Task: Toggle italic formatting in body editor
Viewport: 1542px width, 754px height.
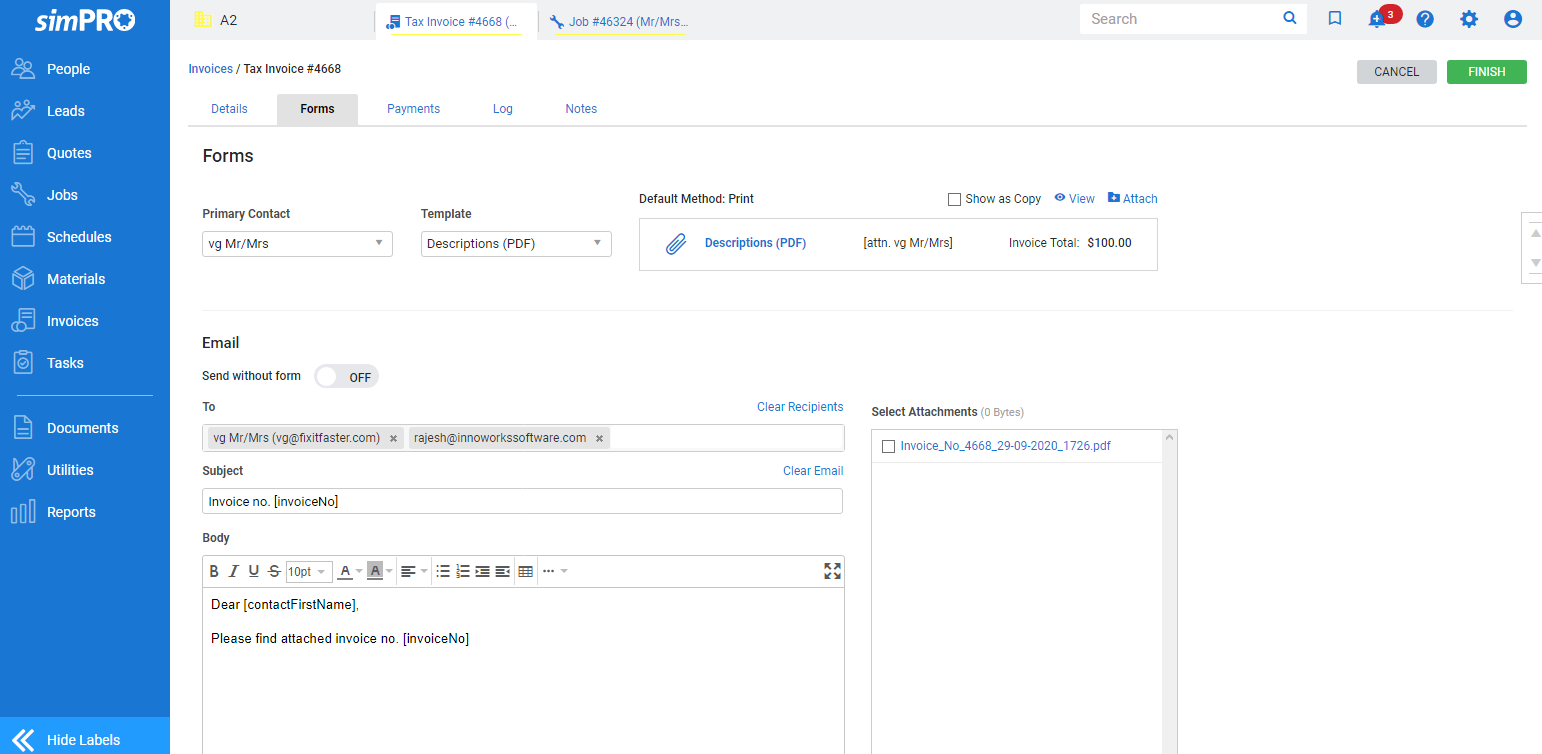Action: [x=234, y=571]
